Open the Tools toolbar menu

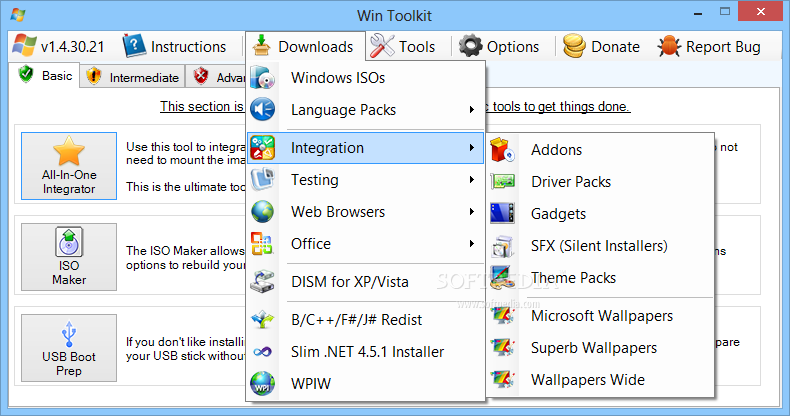pos(403,46)
